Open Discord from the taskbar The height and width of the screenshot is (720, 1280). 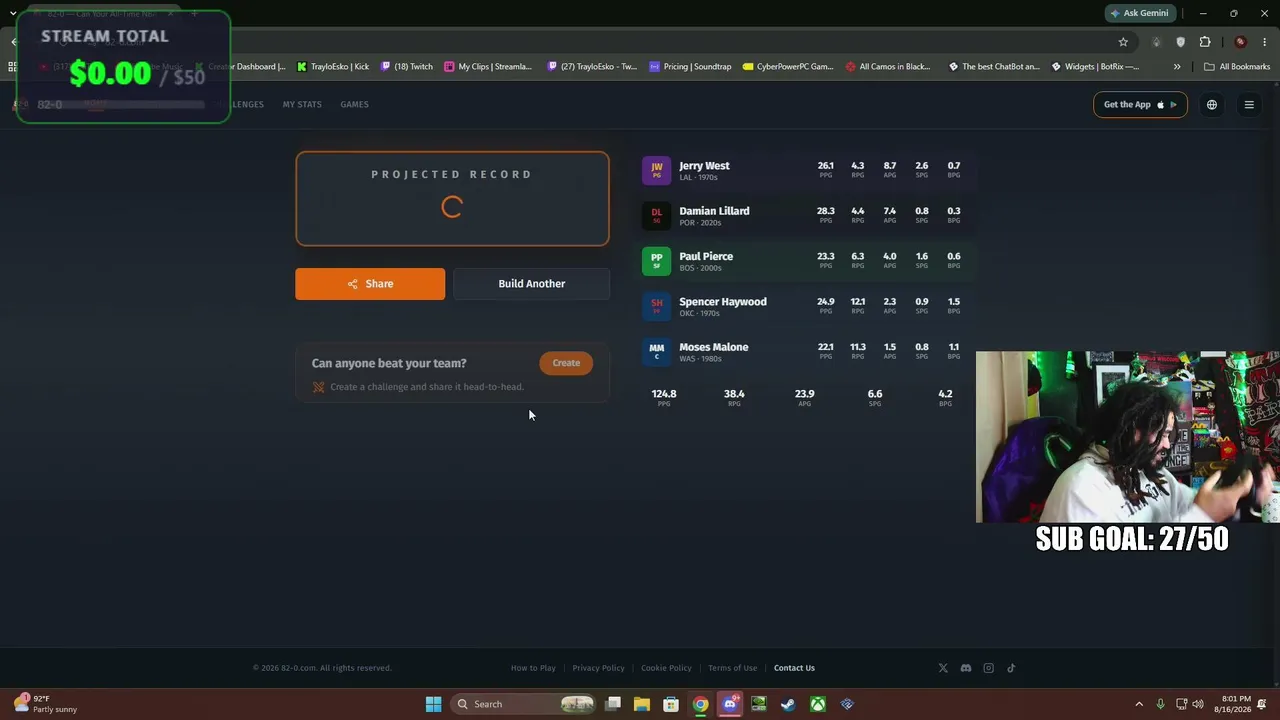730,704
